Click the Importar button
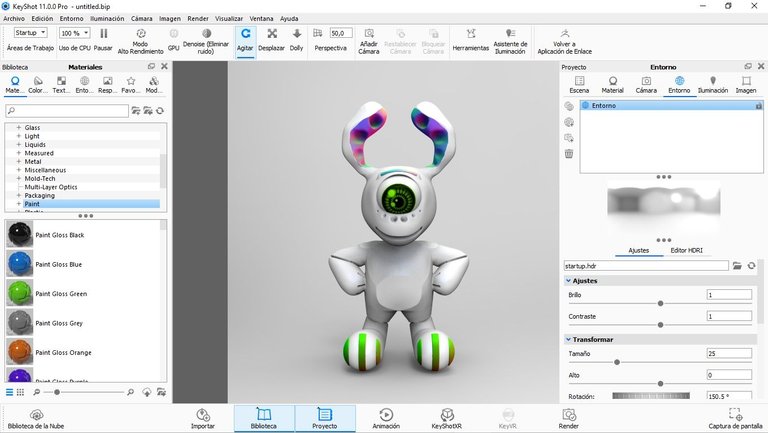Screen dimensions: 768x433 pyautogui.click(x=203, y=419)
